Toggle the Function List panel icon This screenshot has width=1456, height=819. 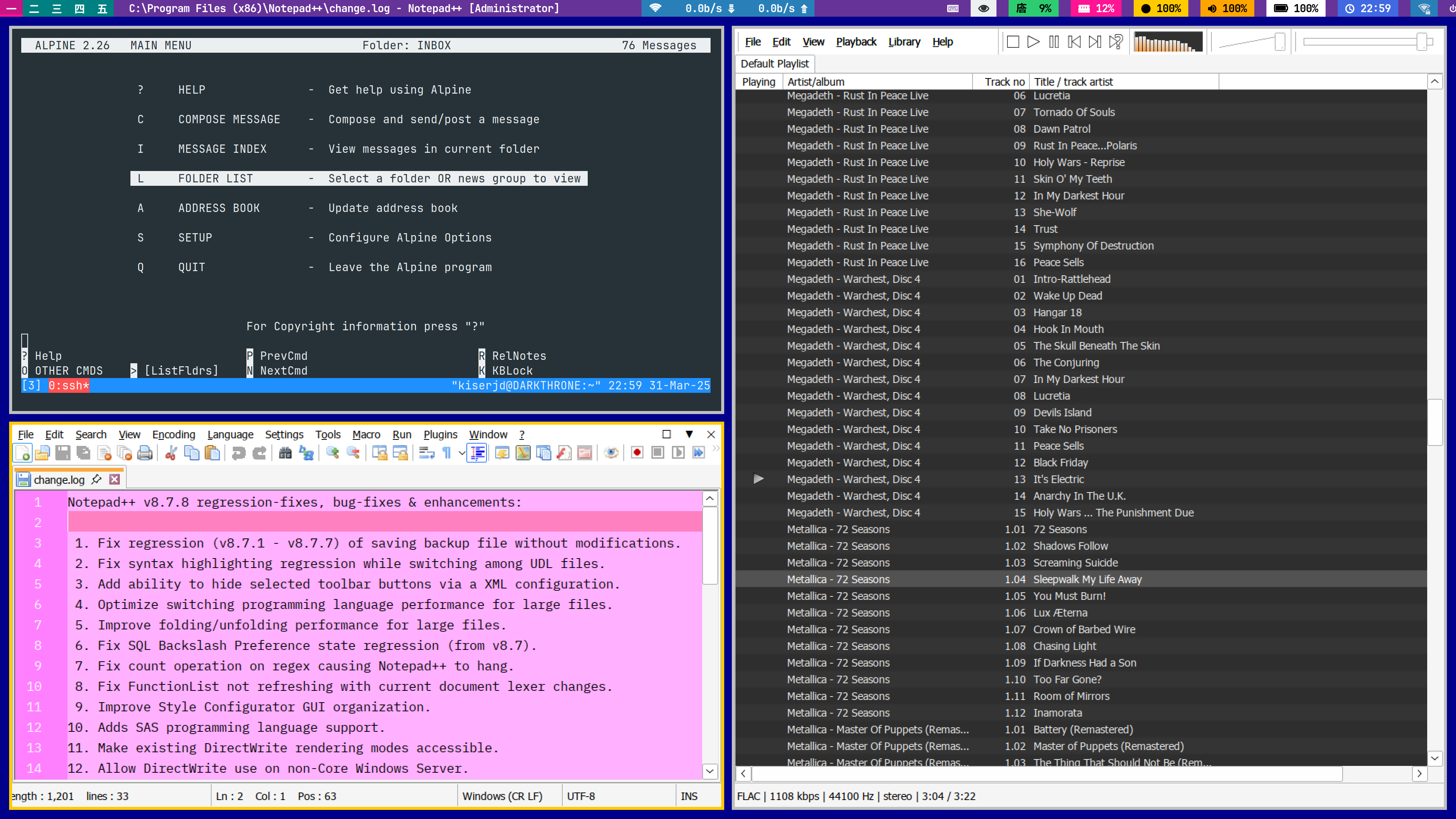pyautogui.click(x=564, y=453)
